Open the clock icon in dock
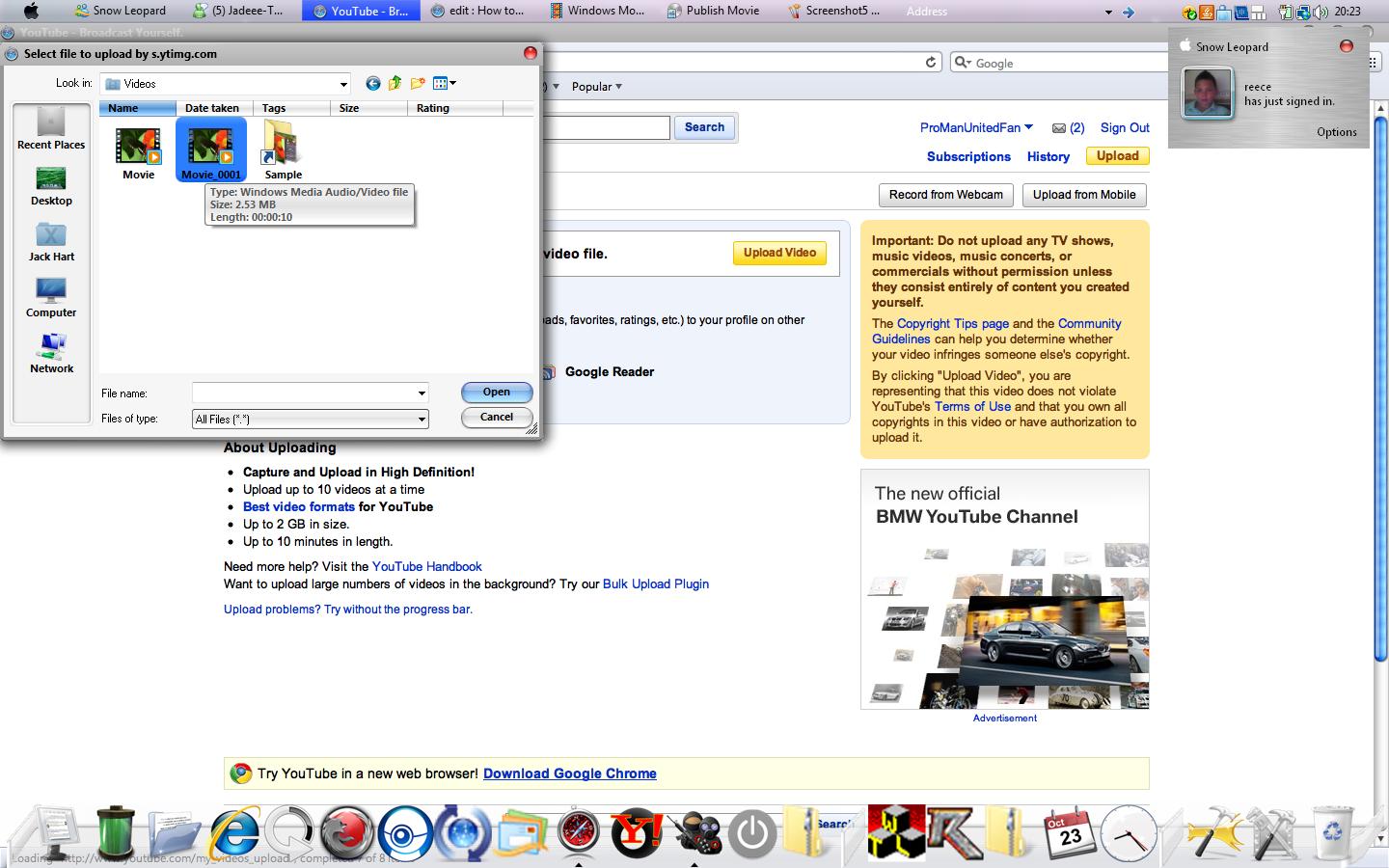The height and width of the screenshot is (868, 1389). 1129,833
